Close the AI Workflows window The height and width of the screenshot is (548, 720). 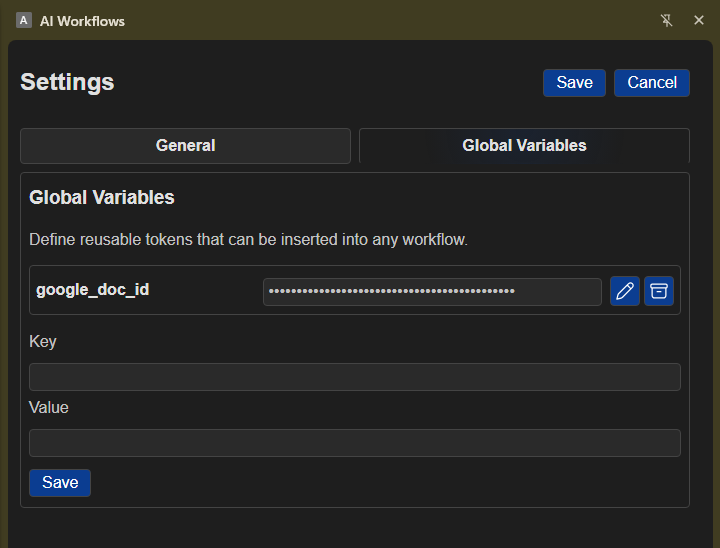click(698, 20)
